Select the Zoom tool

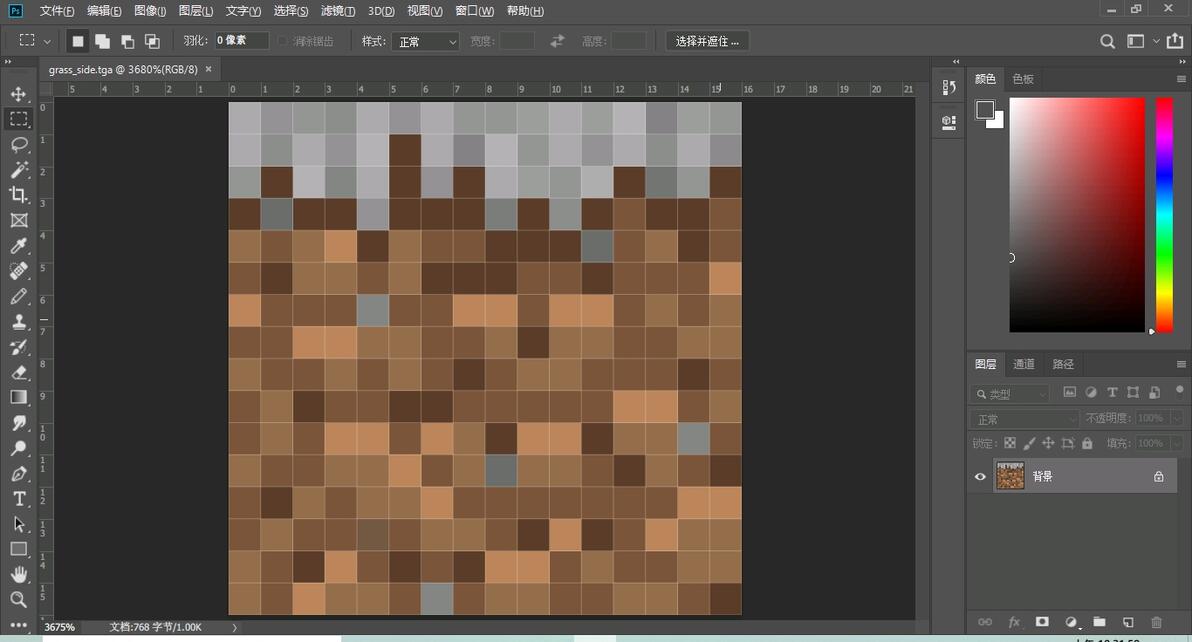[x=18, y=599]
